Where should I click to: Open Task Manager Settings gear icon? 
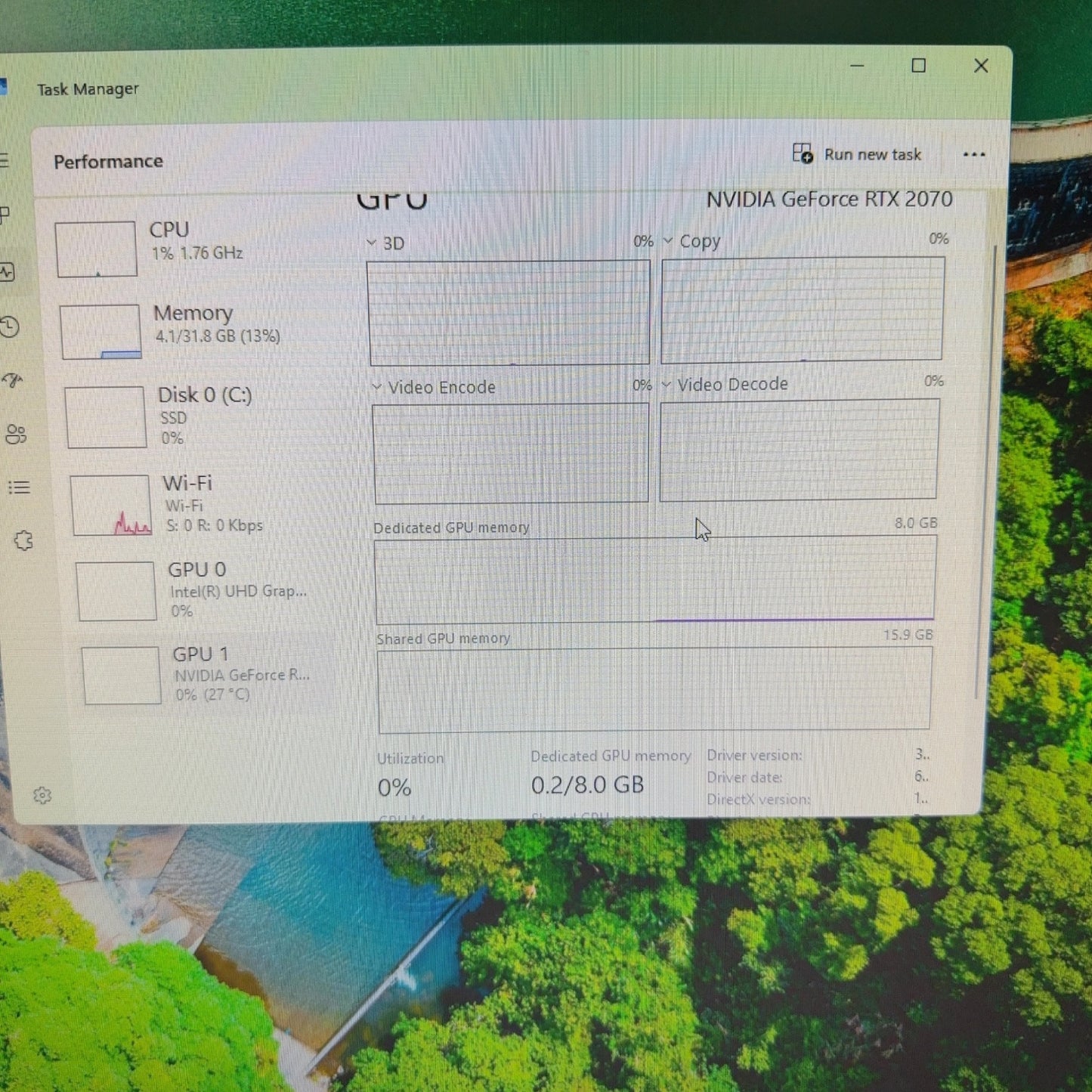[42, 795]
